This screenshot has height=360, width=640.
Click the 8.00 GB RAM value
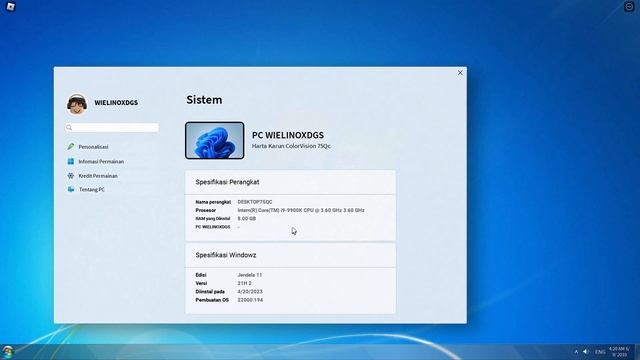click(247, 219)
